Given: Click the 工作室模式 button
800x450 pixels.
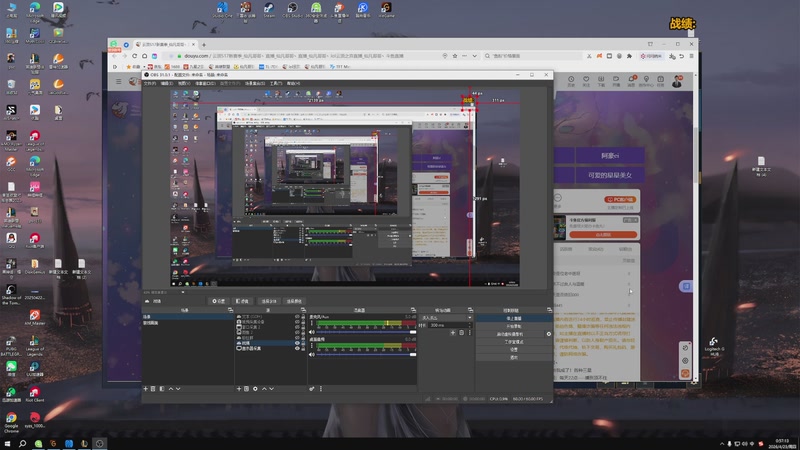Looking at the screenshot, I should pos(512,342).
